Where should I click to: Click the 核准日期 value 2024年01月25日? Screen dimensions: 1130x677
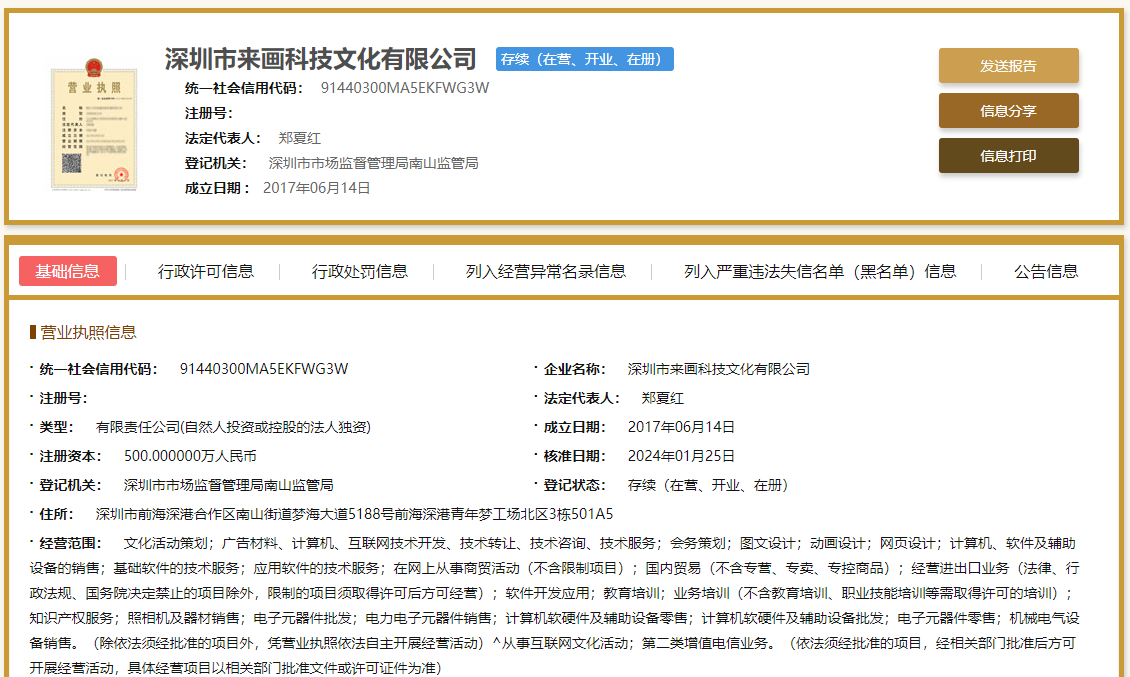coord(681,456)
